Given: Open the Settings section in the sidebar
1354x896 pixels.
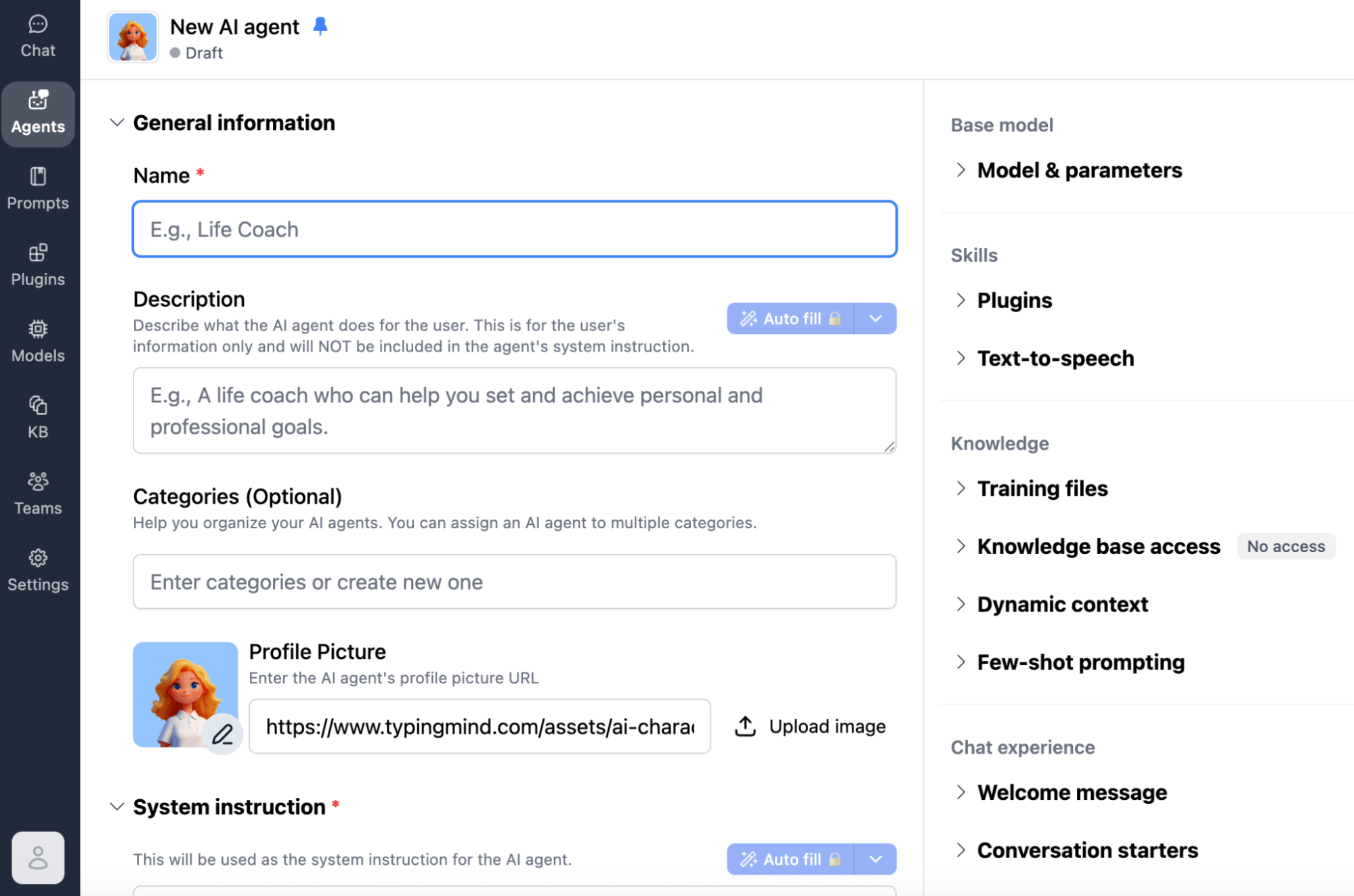Looking at the screenshot, I should pos(37,570).
